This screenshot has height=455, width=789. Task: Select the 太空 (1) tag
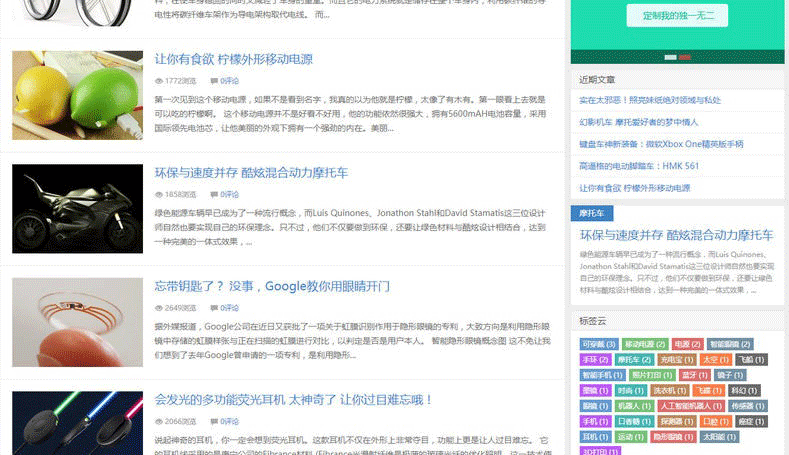coord(716,360)
